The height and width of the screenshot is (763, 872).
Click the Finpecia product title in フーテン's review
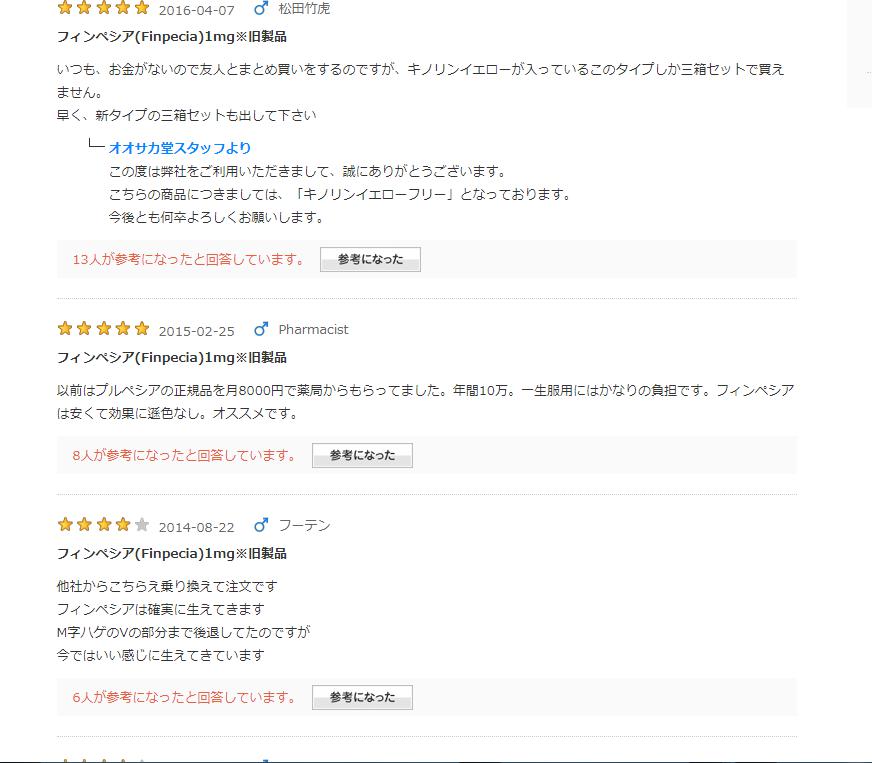172,553
